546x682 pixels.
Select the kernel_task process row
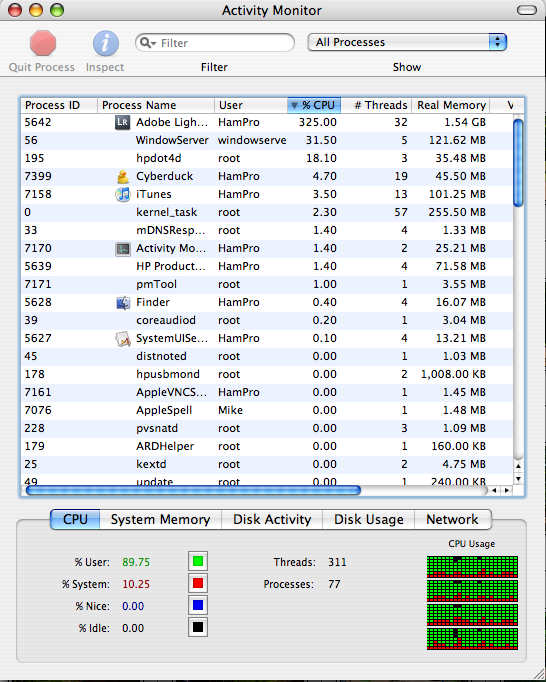point(267,212)
